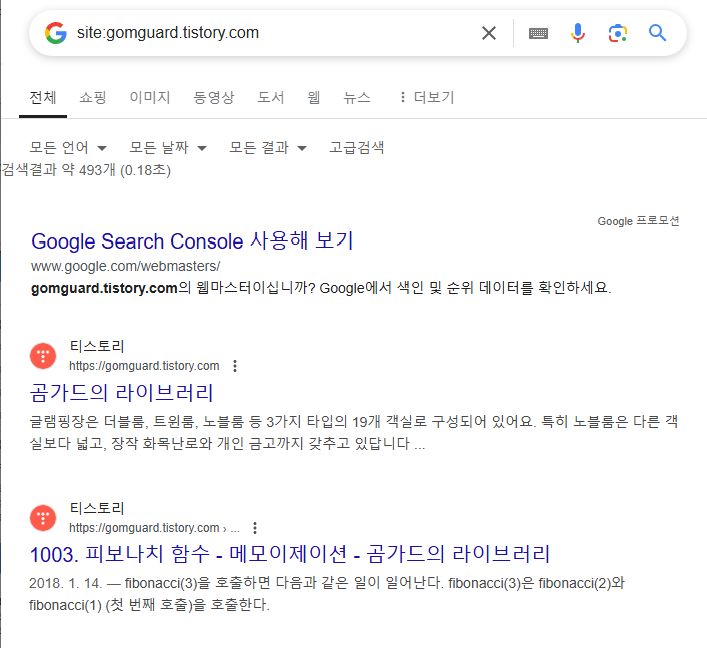The image size is (707, 648).
Task: Open Google Search Console 사용해 보기 link
Action: point(192,241)
